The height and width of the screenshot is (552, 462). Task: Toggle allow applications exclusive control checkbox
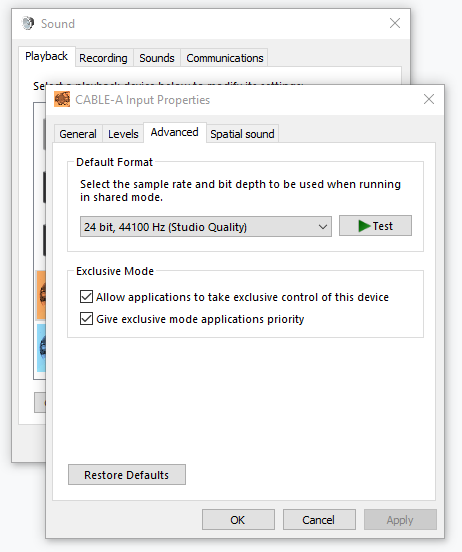(x=86, y=297)
